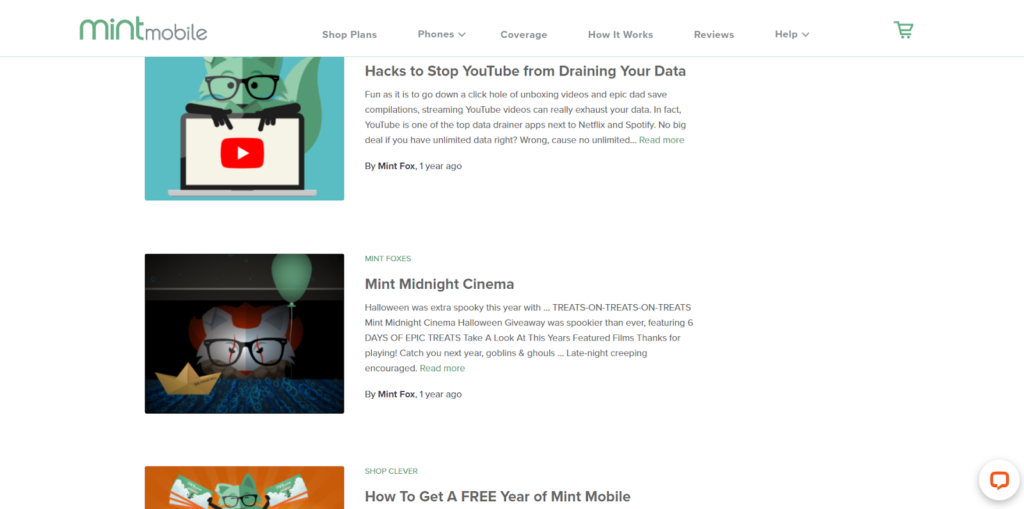
Task: Select the SHOP CLEVER category label
Action: click(x=391, y=471)
